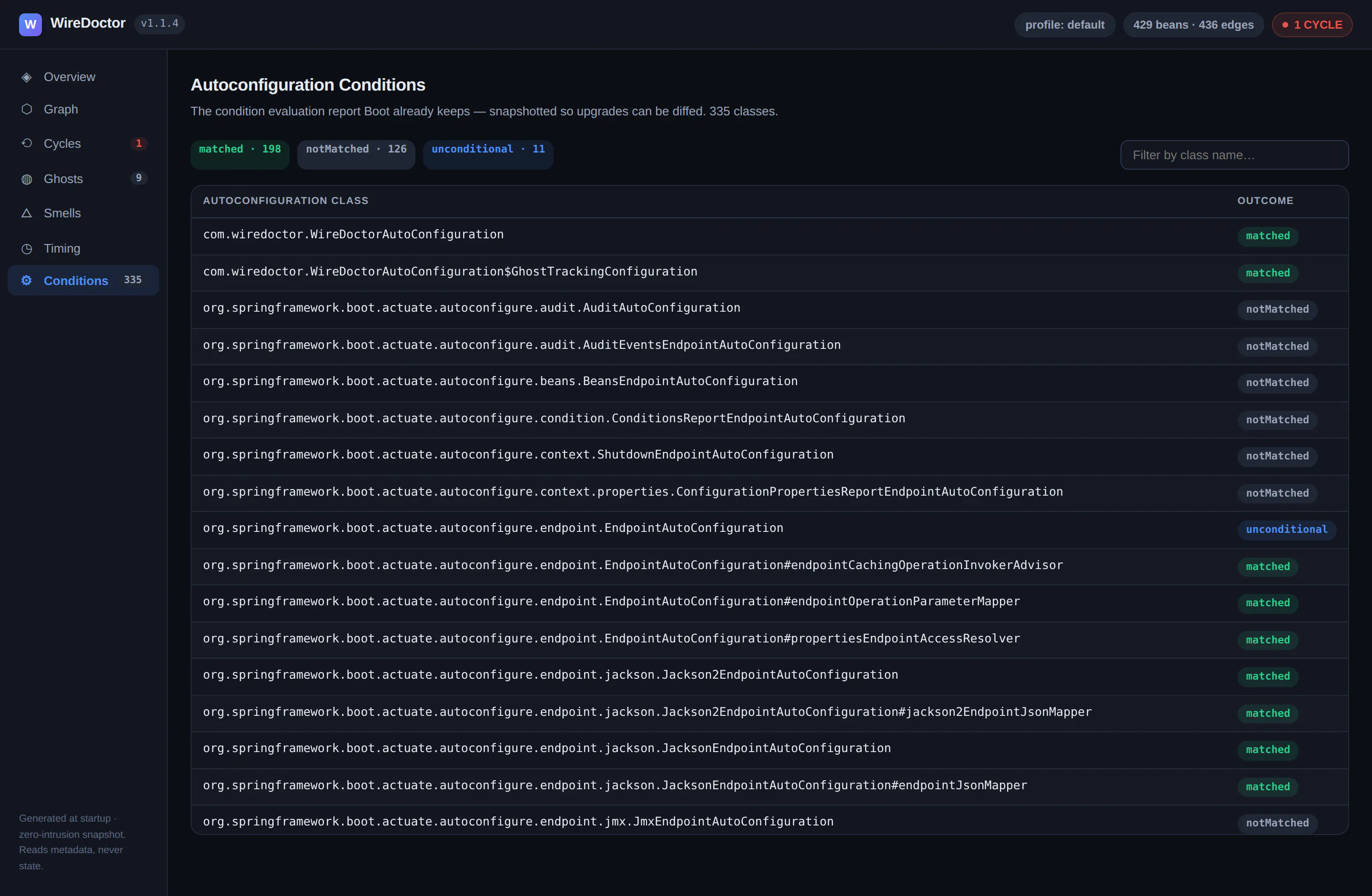Screen dimensions: 1372x896
Task: Click the profile: default pill
Action: point(1065,25)
